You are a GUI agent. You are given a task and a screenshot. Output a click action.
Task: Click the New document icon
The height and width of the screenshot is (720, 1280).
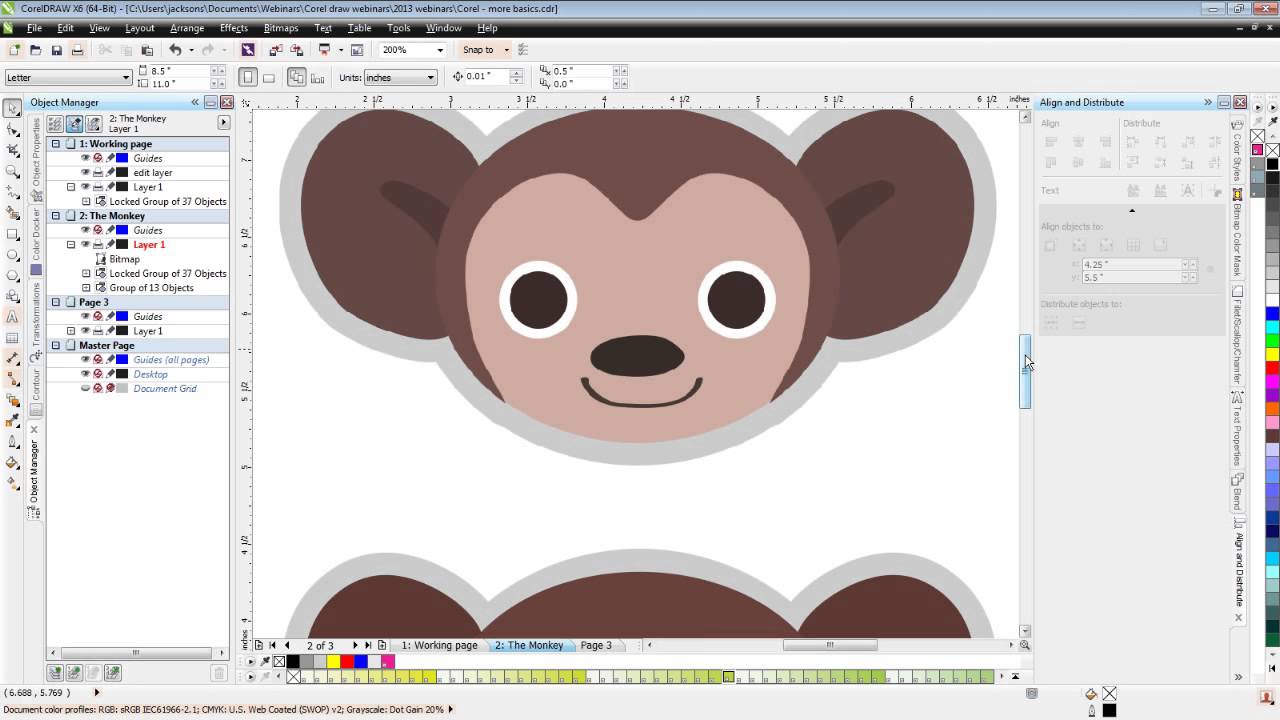pos(14,50)
